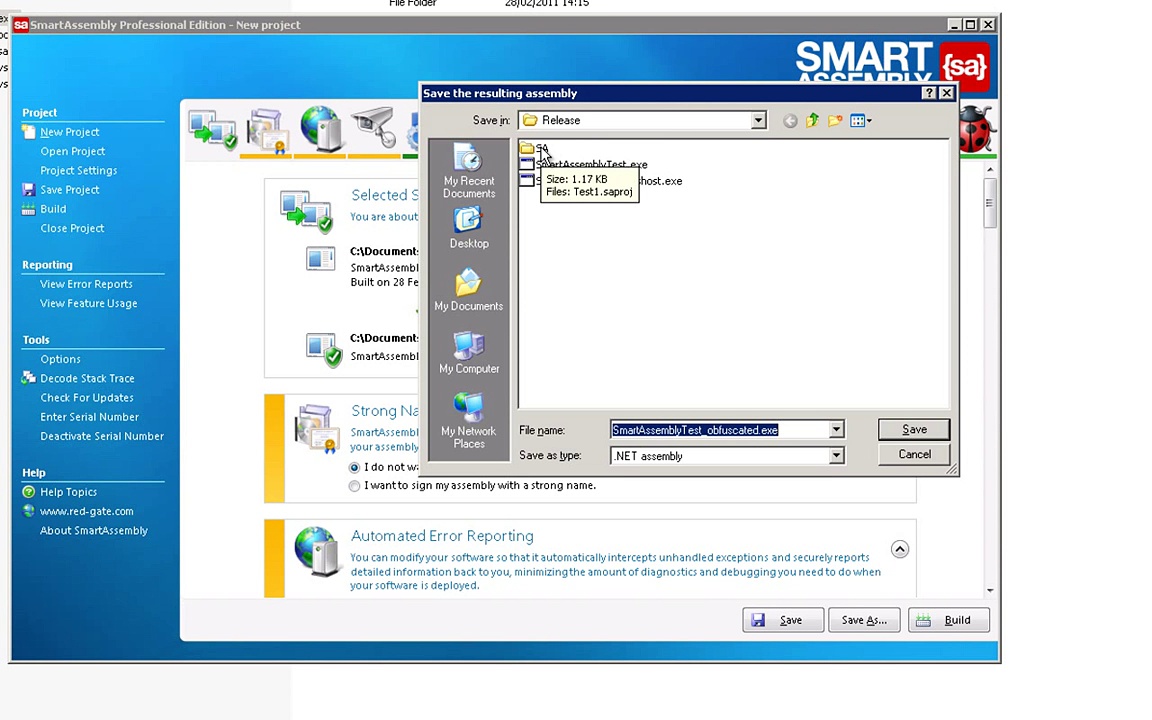1152x720 pixels.
Task: Open My Computer in places bar
Action: point(468,354)
